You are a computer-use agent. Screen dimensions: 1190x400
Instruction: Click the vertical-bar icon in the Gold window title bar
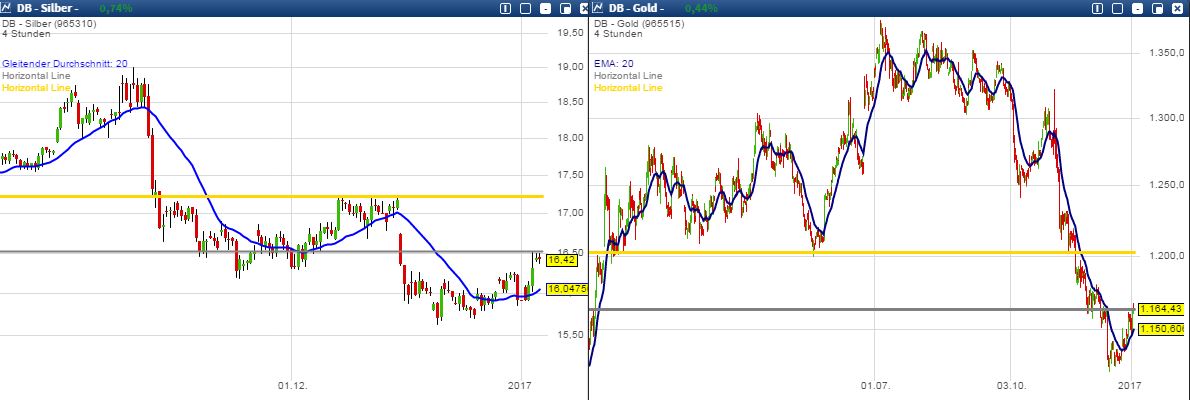coord(1098,8)
